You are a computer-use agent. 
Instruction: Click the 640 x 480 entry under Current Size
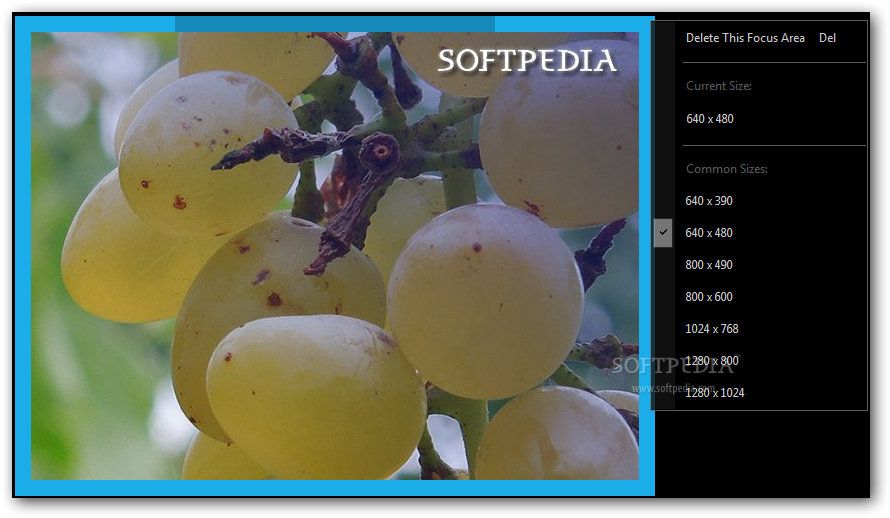point(710,119)
